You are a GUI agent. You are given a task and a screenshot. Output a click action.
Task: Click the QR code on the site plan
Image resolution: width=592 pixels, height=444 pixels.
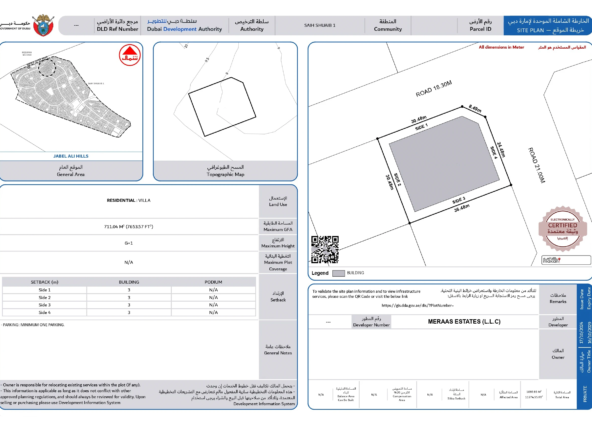[x=325, y=249]
